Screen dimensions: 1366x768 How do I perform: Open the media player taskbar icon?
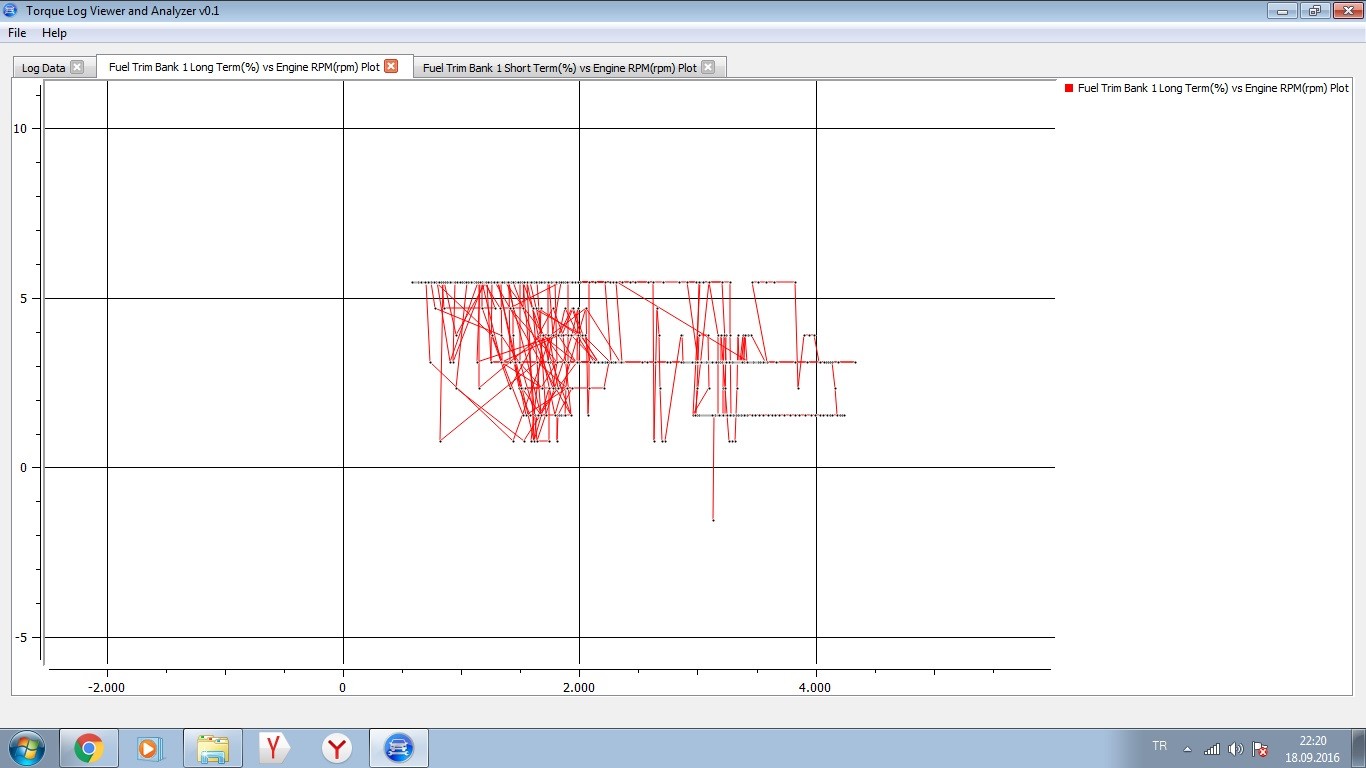148,748
